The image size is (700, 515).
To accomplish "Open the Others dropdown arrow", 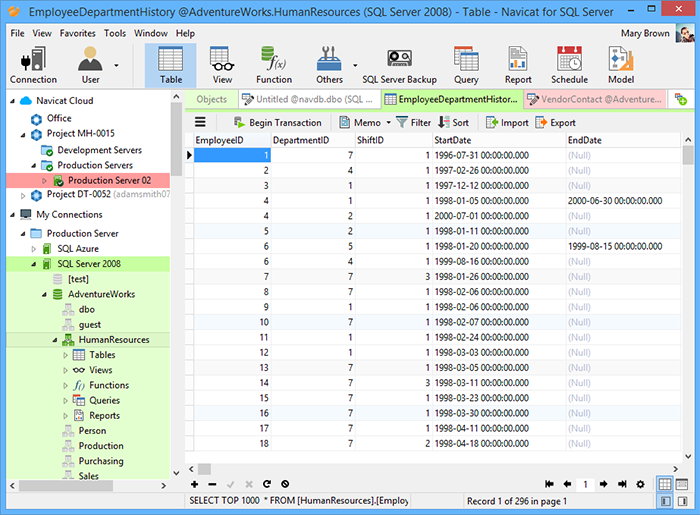I will tap(355, 66).
